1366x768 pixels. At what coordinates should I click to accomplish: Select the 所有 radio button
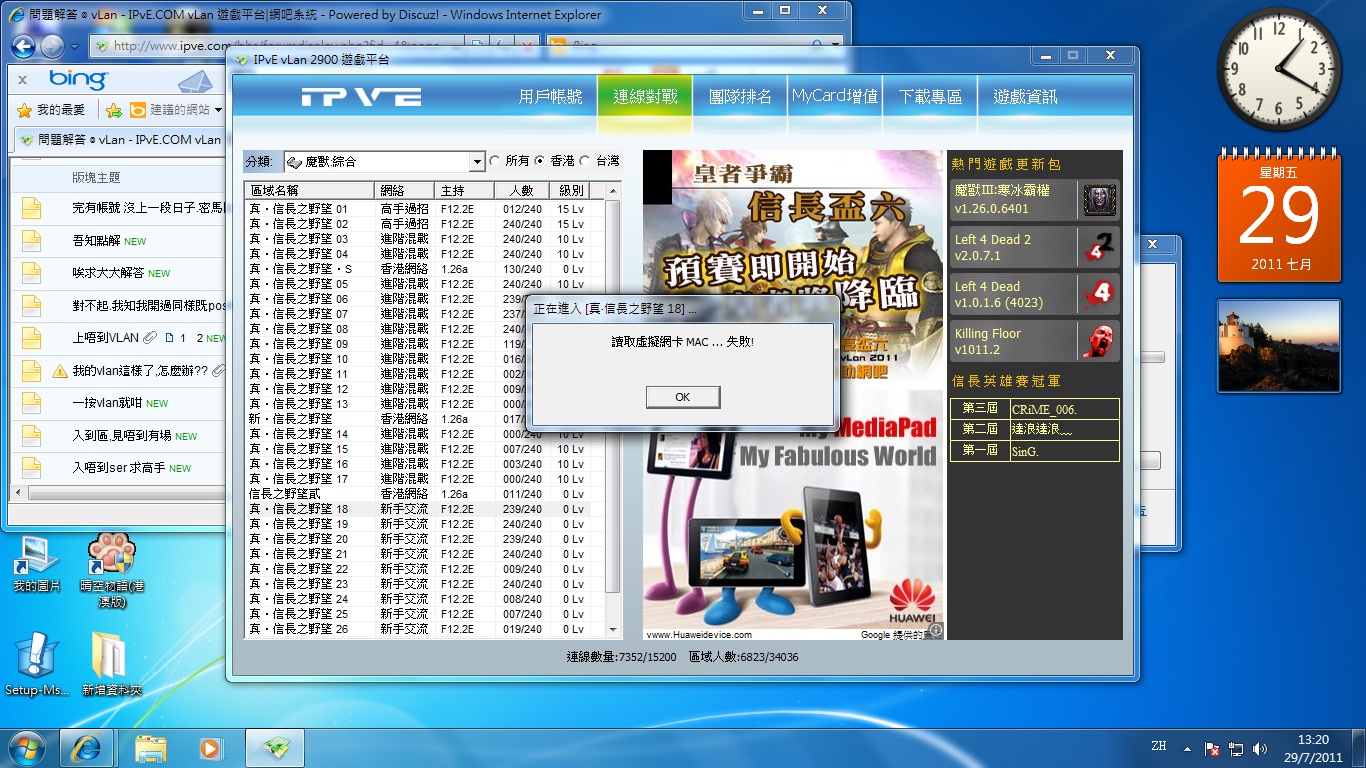pos(494,161)
